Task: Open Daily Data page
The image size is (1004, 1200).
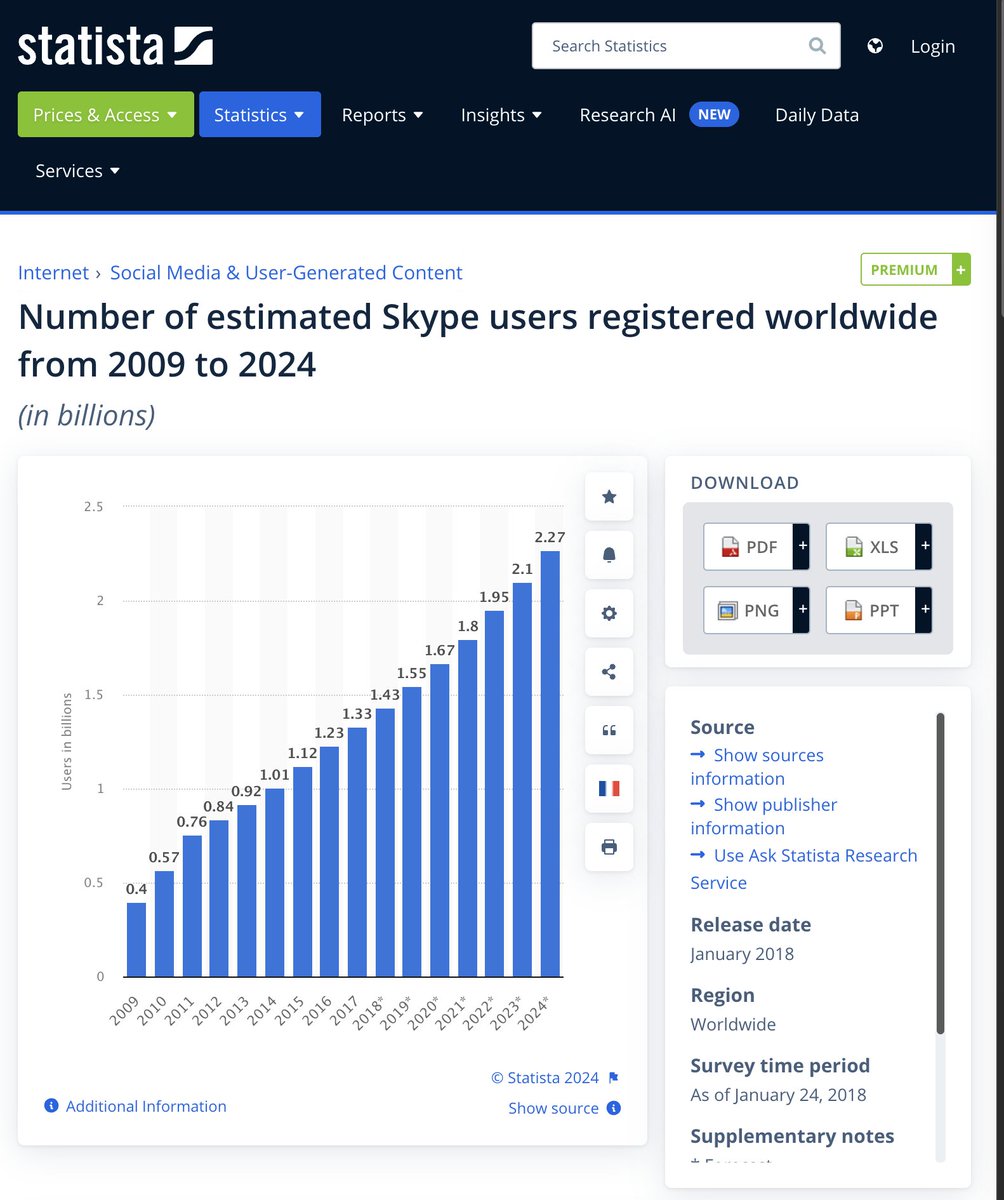Action: point(817,115)
